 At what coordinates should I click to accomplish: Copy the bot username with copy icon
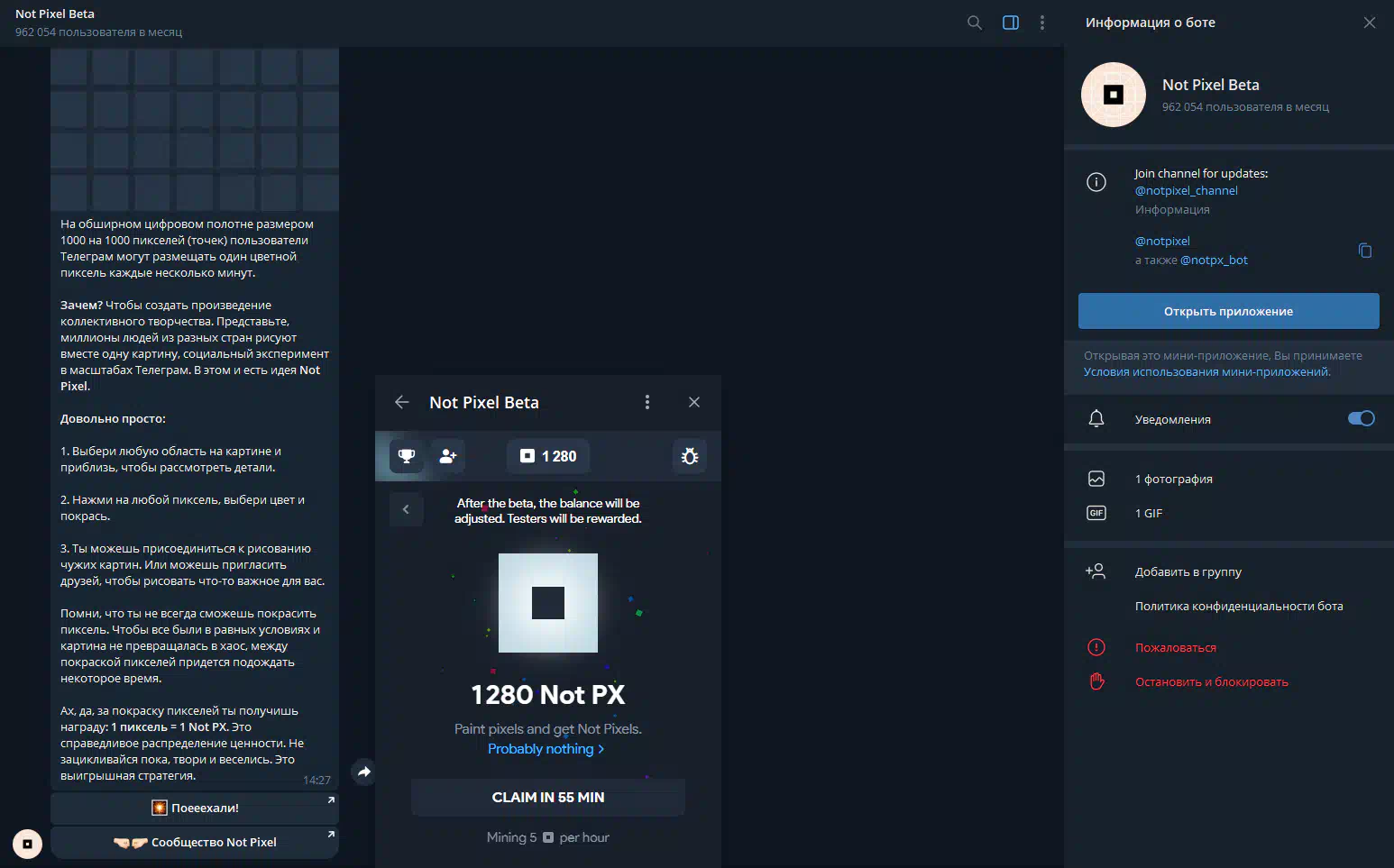(1365, 250)
